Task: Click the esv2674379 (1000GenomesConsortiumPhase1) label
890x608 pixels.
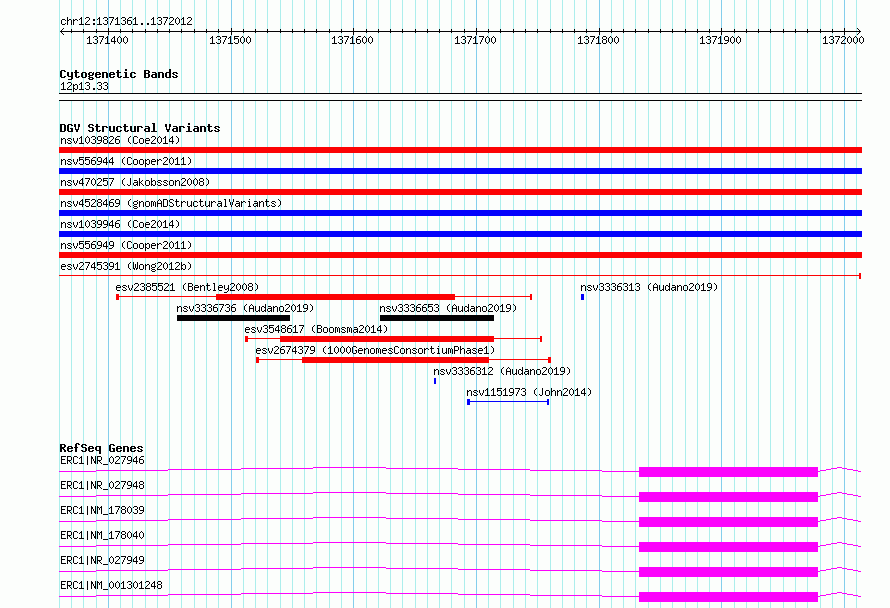Action: coord(375,350)
